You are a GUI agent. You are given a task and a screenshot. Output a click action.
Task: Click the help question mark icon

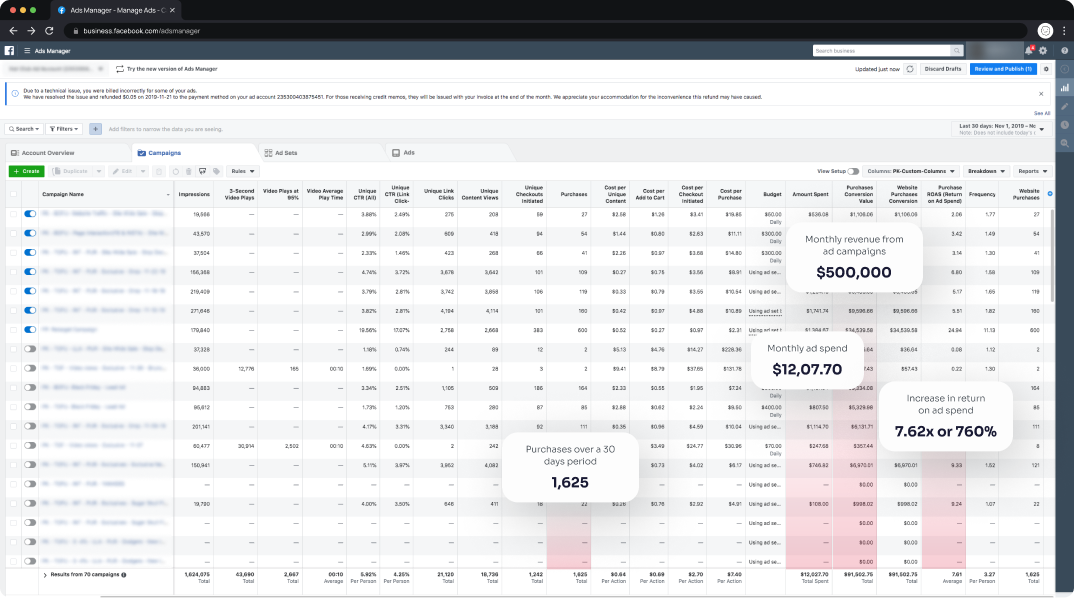1064,50
